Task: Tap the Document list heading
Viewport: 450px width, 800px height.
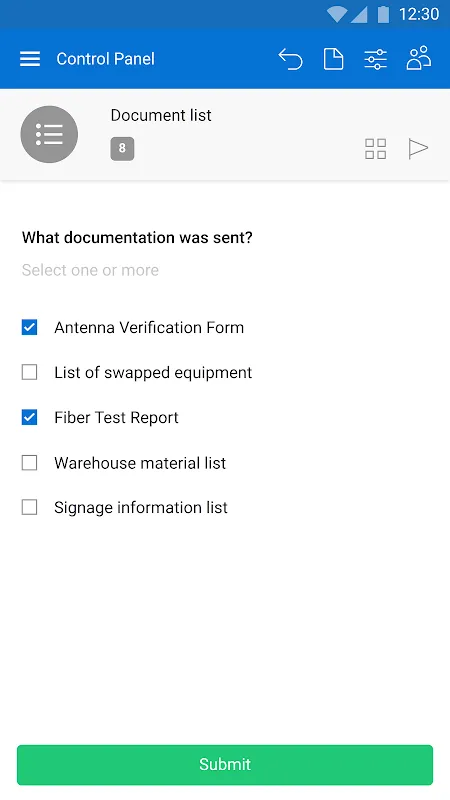Action: click(161, 115)
